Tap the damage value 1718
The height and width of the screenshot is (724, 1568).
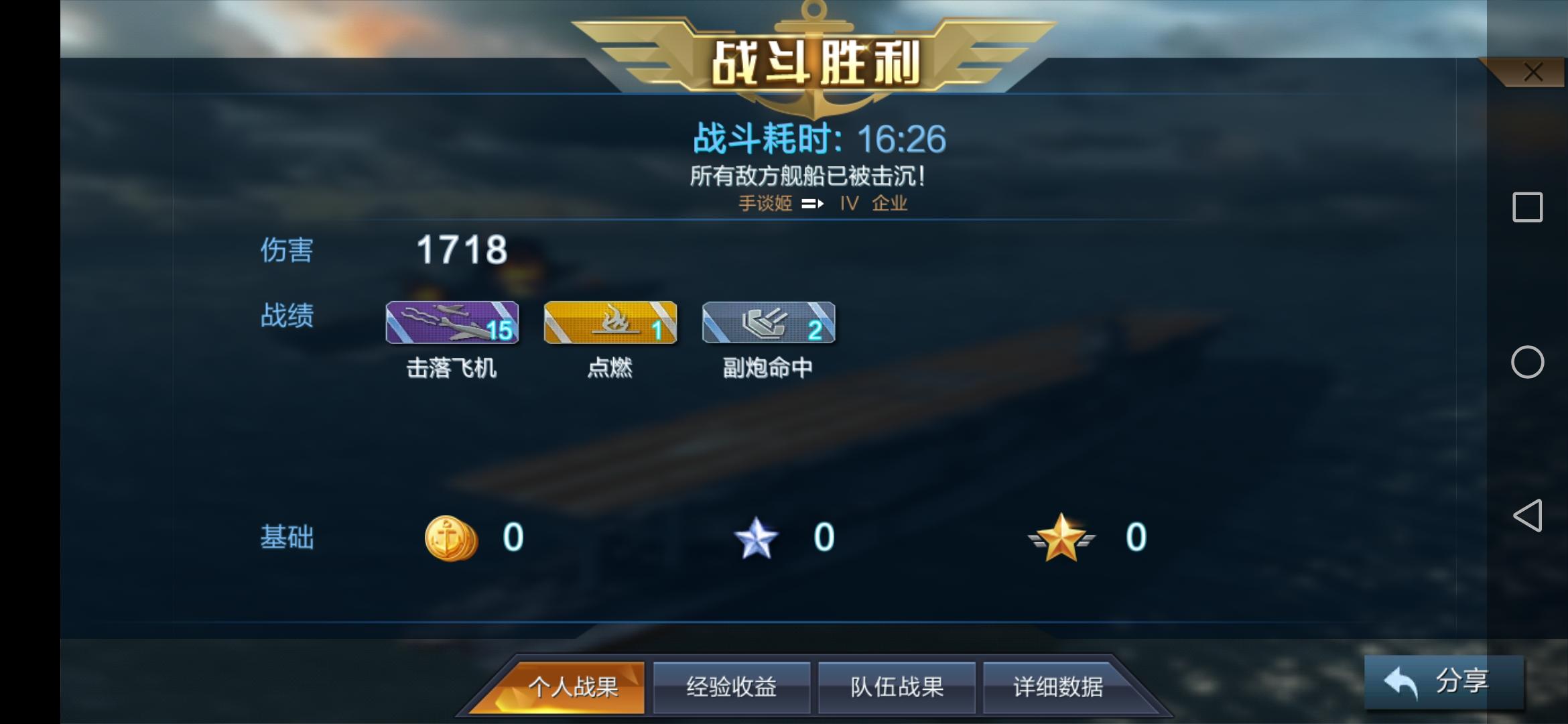[x=462, y=250]
